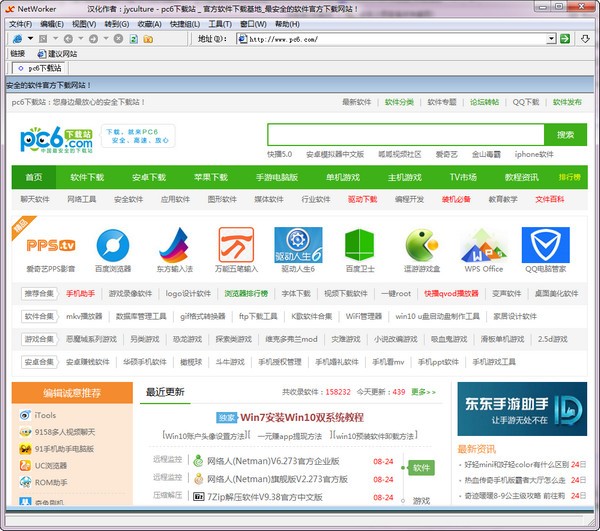Click the address bar URL field

point(396,39)
